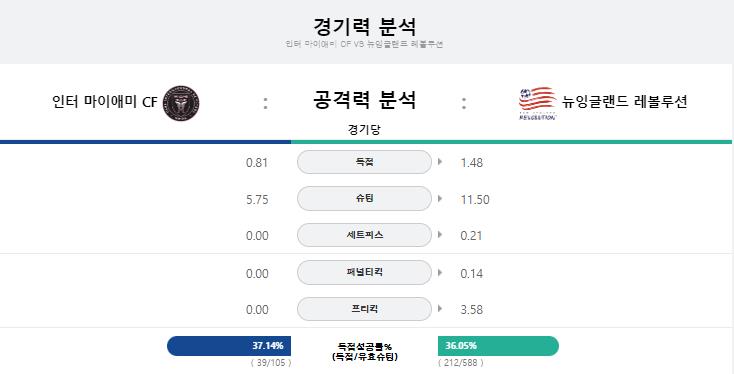The image size is (734, 374).
Task: Click the arrow beside 프리킥 button
Action: point(440,308)
